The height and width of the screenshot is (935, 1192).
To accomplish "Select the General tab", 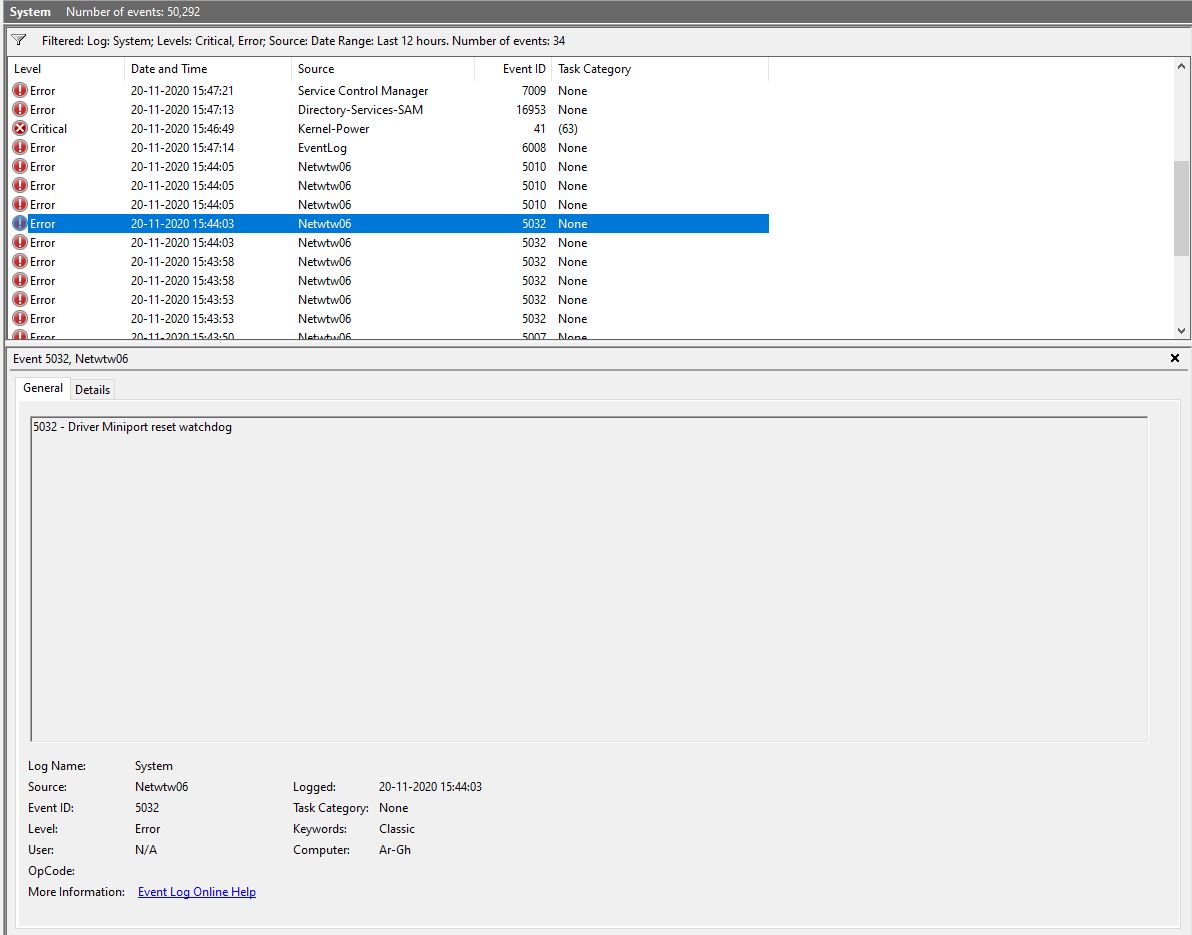I will pyautogui.click(x=43, y=388).
